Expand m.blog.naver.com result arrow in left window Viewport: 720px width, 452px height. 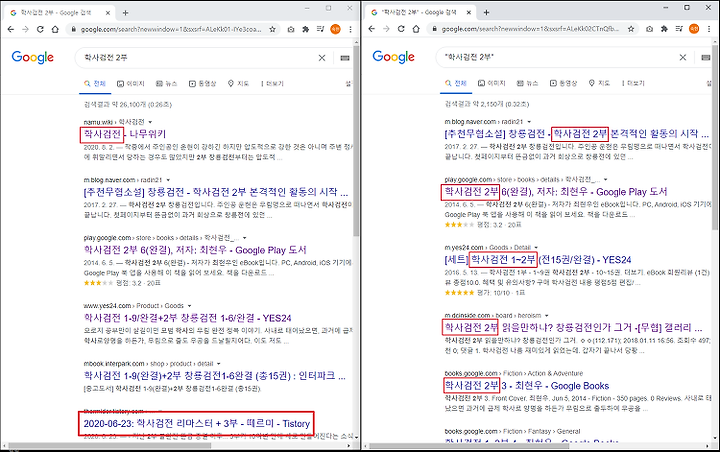168,180
